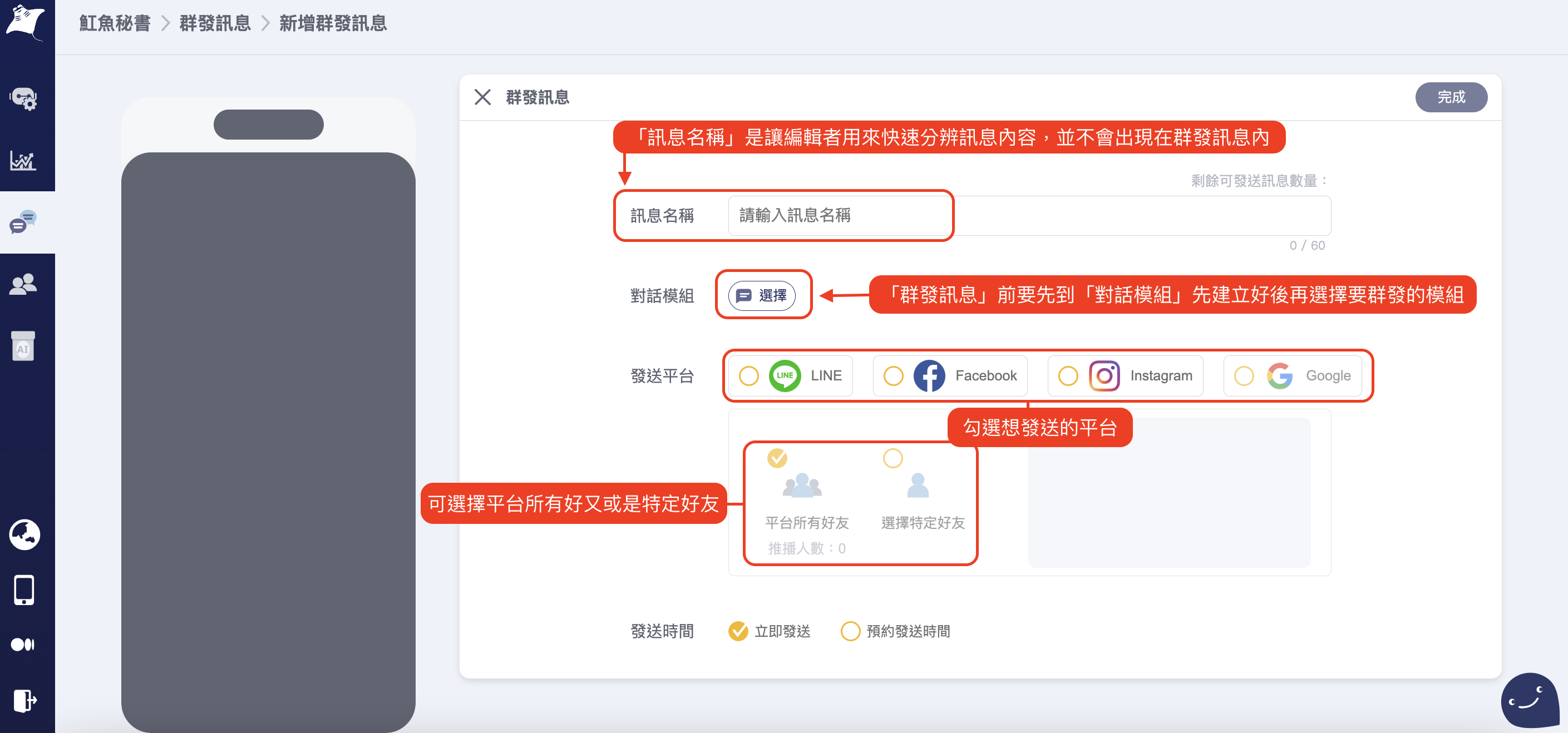Select Facebook as sending platform
Image resolution: width=1568 pixels, height=733 pixels.
point(893,376)
